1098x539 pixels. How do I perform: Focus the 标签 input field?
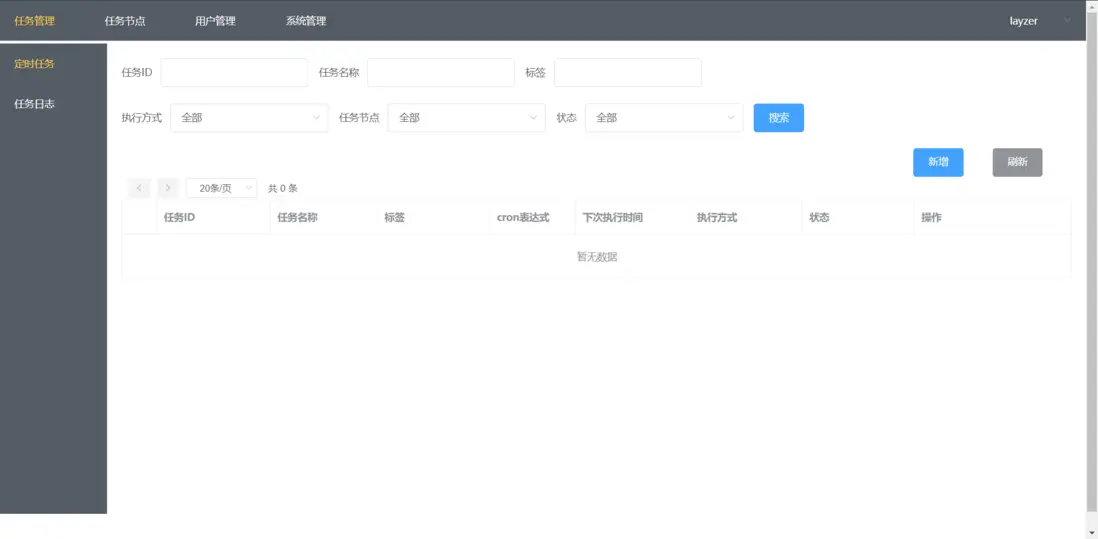pos(627,72)
